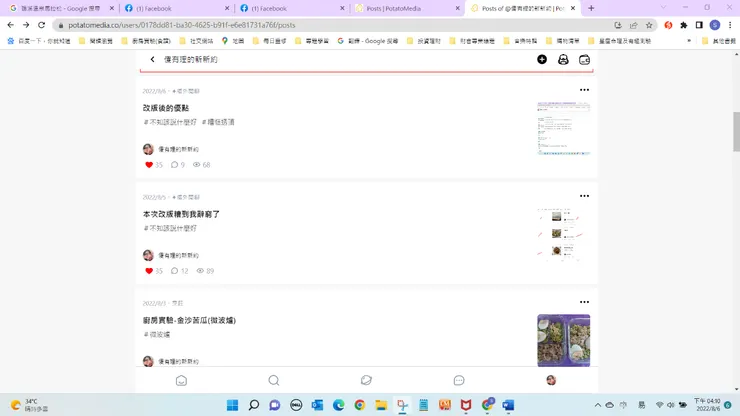Image resolution: width=740 pixels, height=416 pixels.
Task: Show more bookmarks chevron
Action: click(689, 41)
